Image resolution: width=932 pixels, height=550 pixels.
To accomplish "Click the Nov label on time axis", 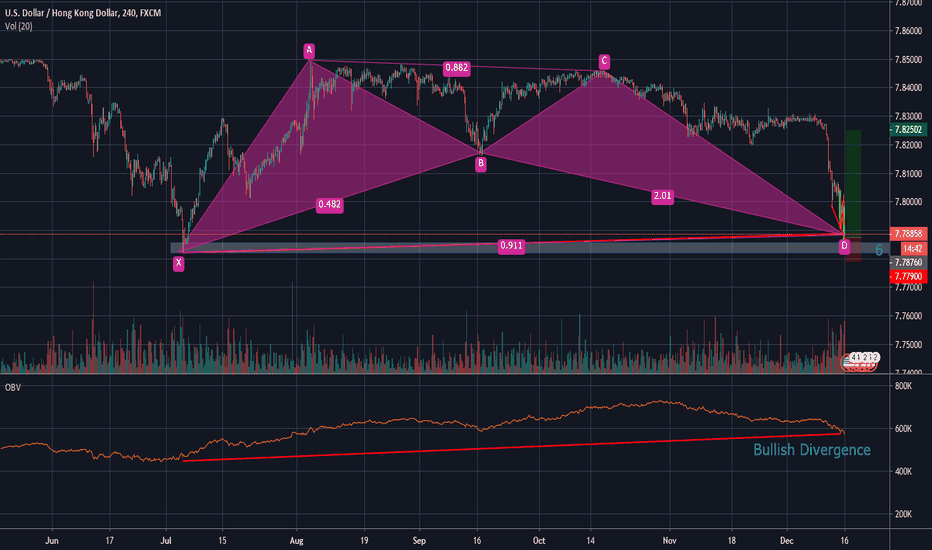I will 669,540.
